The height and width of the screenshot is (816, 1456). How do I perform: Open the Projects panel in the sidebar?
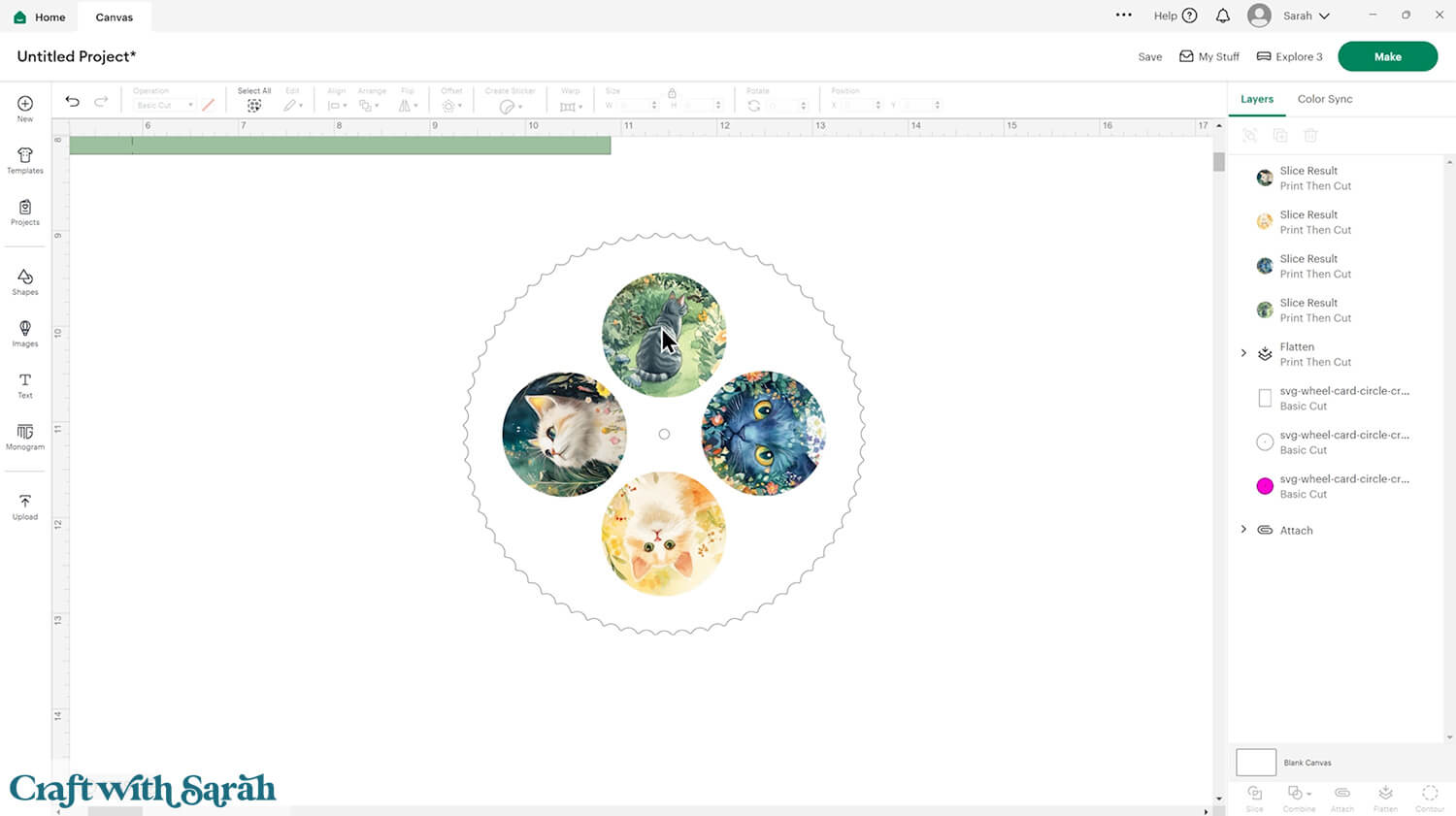point(25,212)
